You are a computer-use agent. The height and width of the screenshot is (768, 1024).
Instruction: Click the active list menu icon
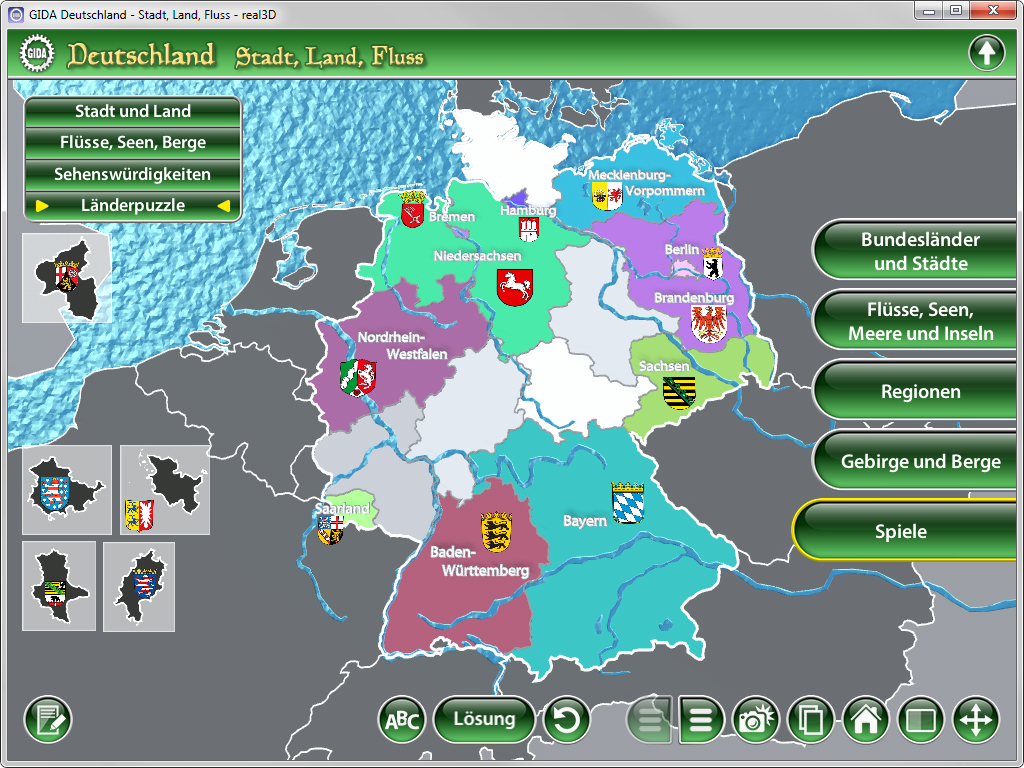[701, 720]
